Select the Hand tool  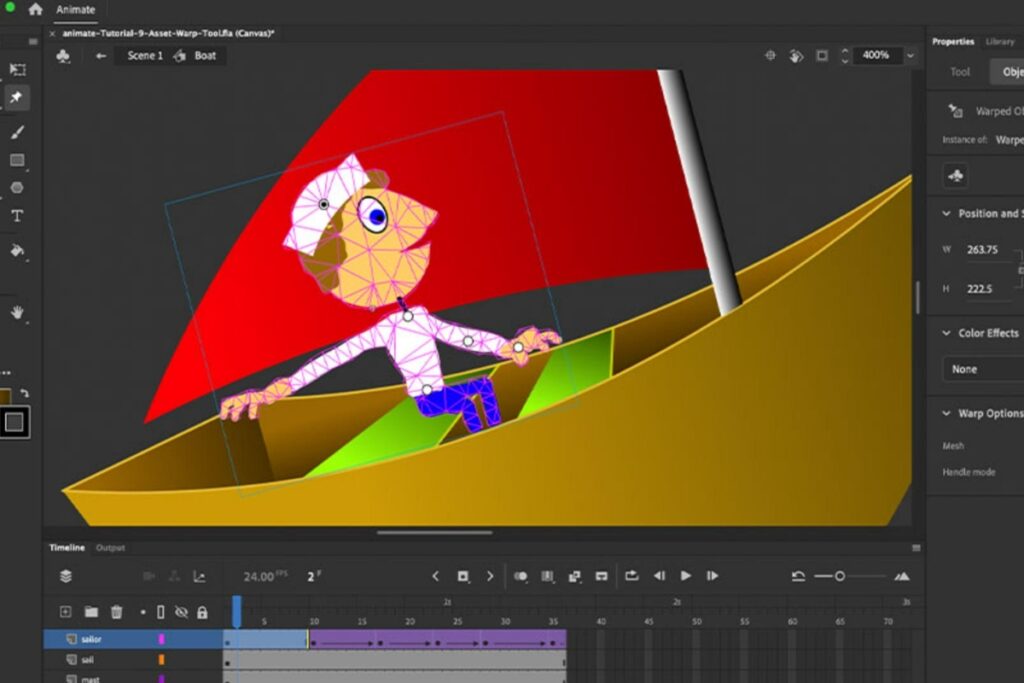point(18,313)
